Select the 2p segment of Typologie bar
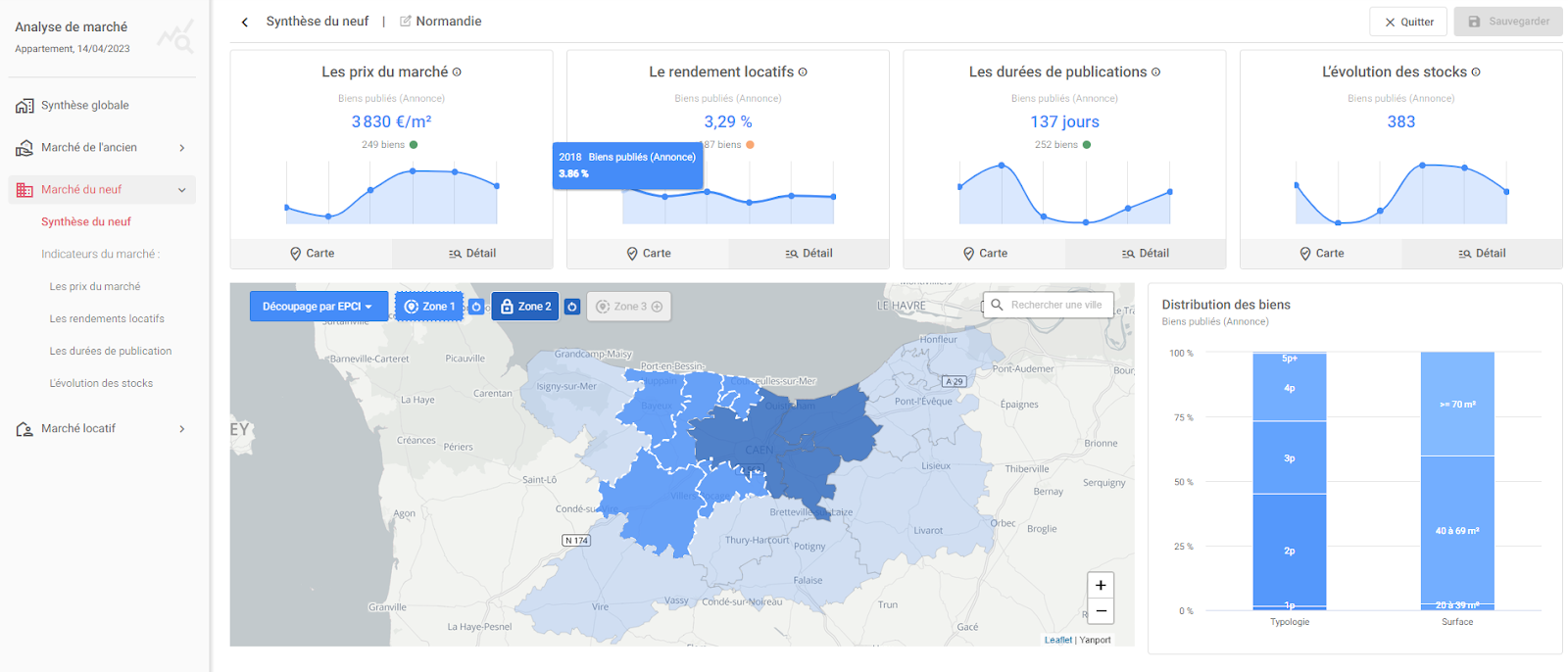 pos(1290,549)
